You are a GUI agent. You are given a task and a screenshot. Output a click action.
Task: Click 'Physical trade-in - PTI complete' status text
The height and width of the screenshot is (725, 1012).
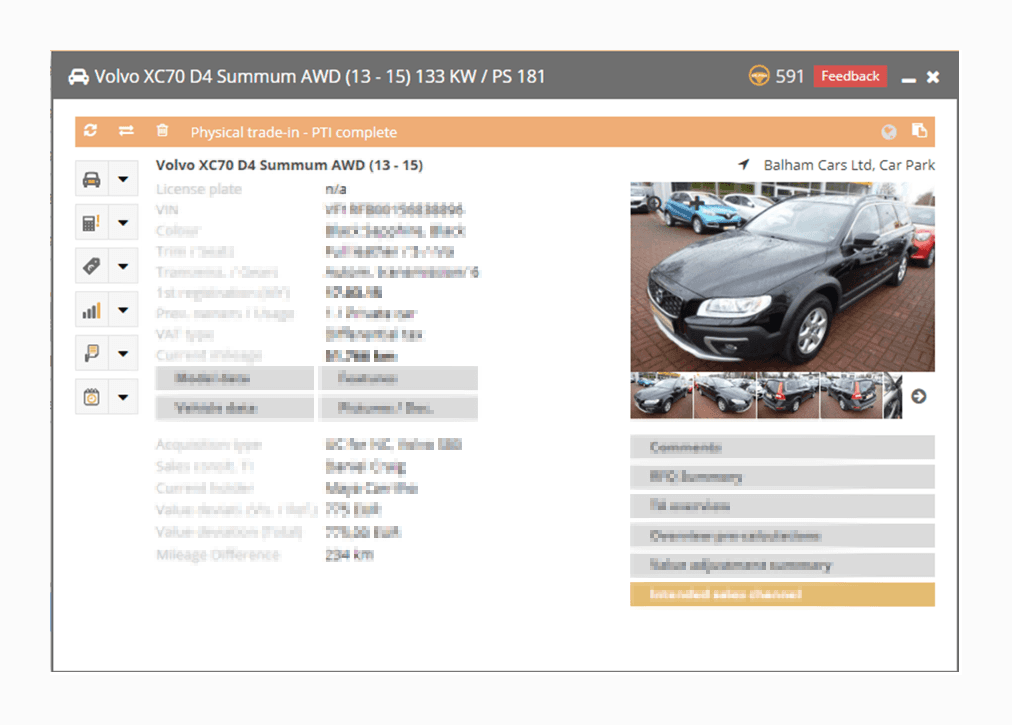(294, 132)
